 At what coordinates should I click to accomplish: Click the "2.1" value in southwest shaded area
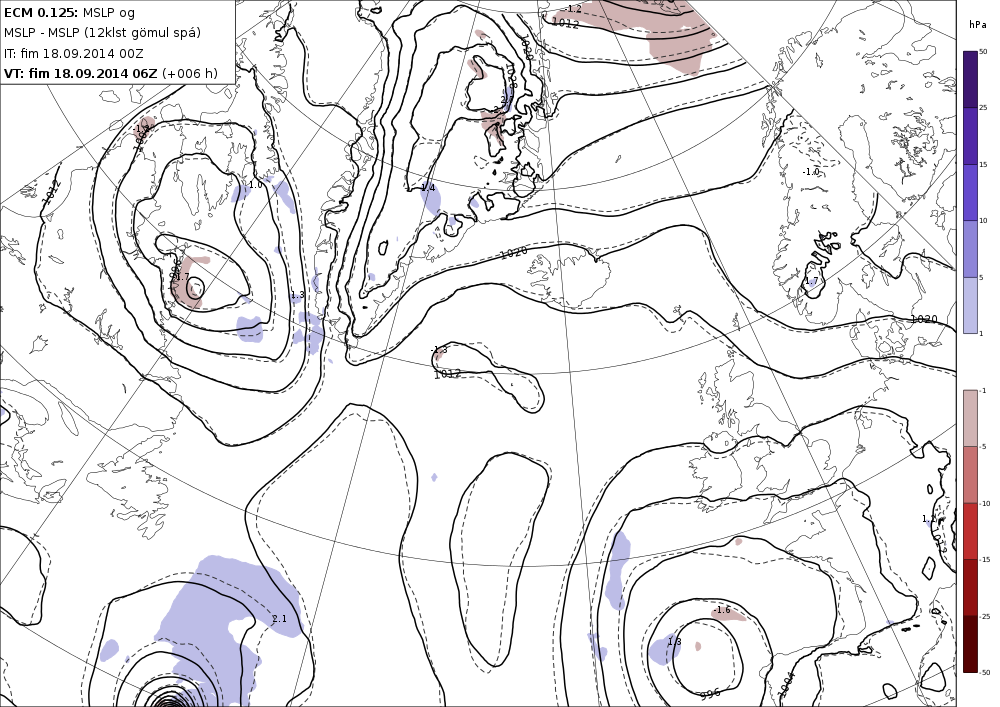pos(279,618)
